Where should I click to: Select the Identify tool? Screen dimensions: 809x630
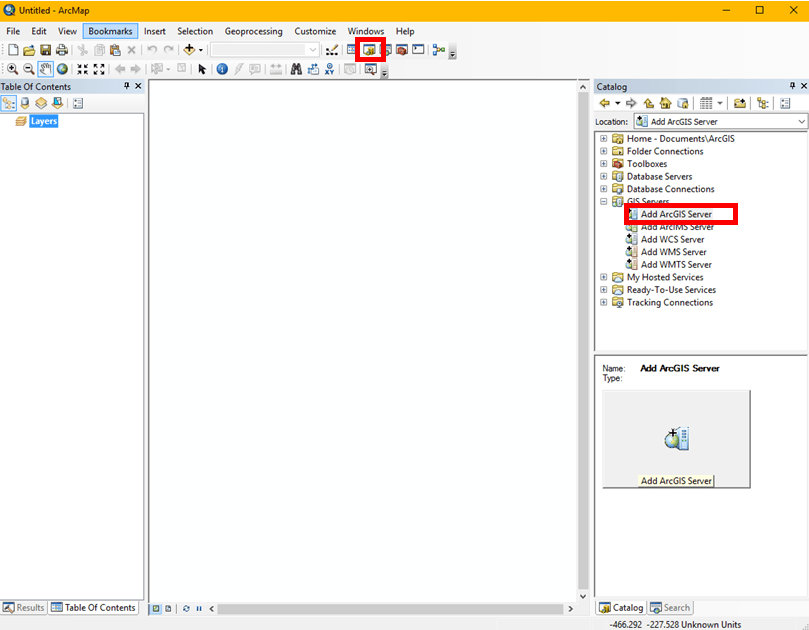pos(221,69)
